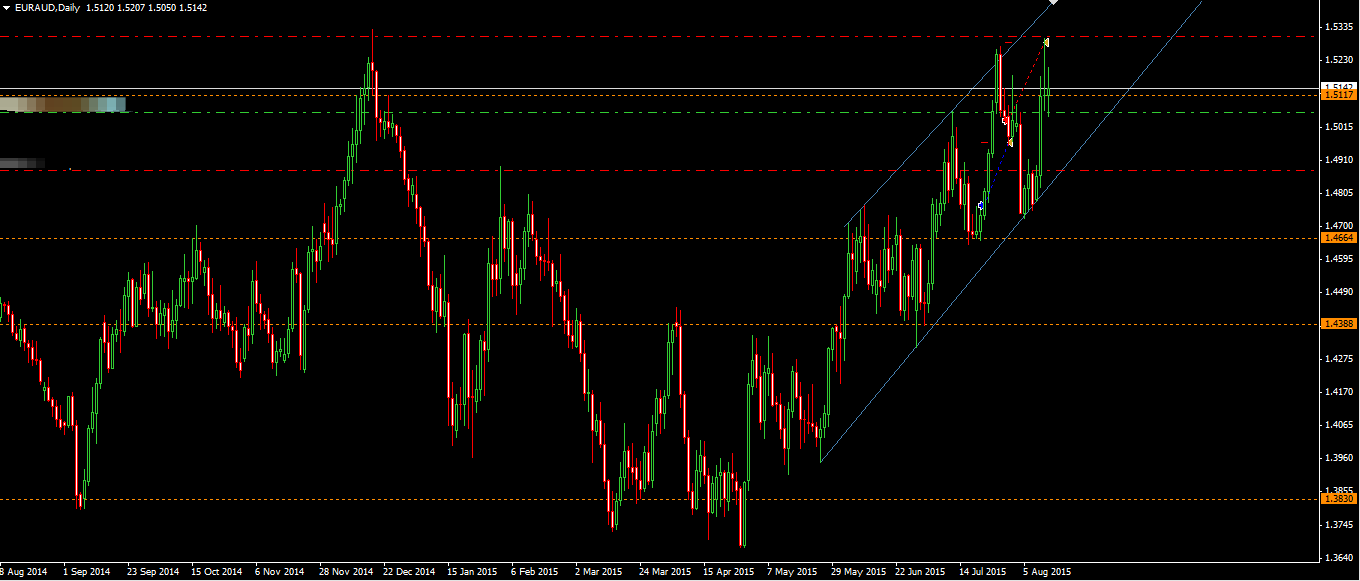This screenshot has height=581, width=1360.
Task: Click the 1.4595 tick on price scale
Action: [x=1340, y=259]
